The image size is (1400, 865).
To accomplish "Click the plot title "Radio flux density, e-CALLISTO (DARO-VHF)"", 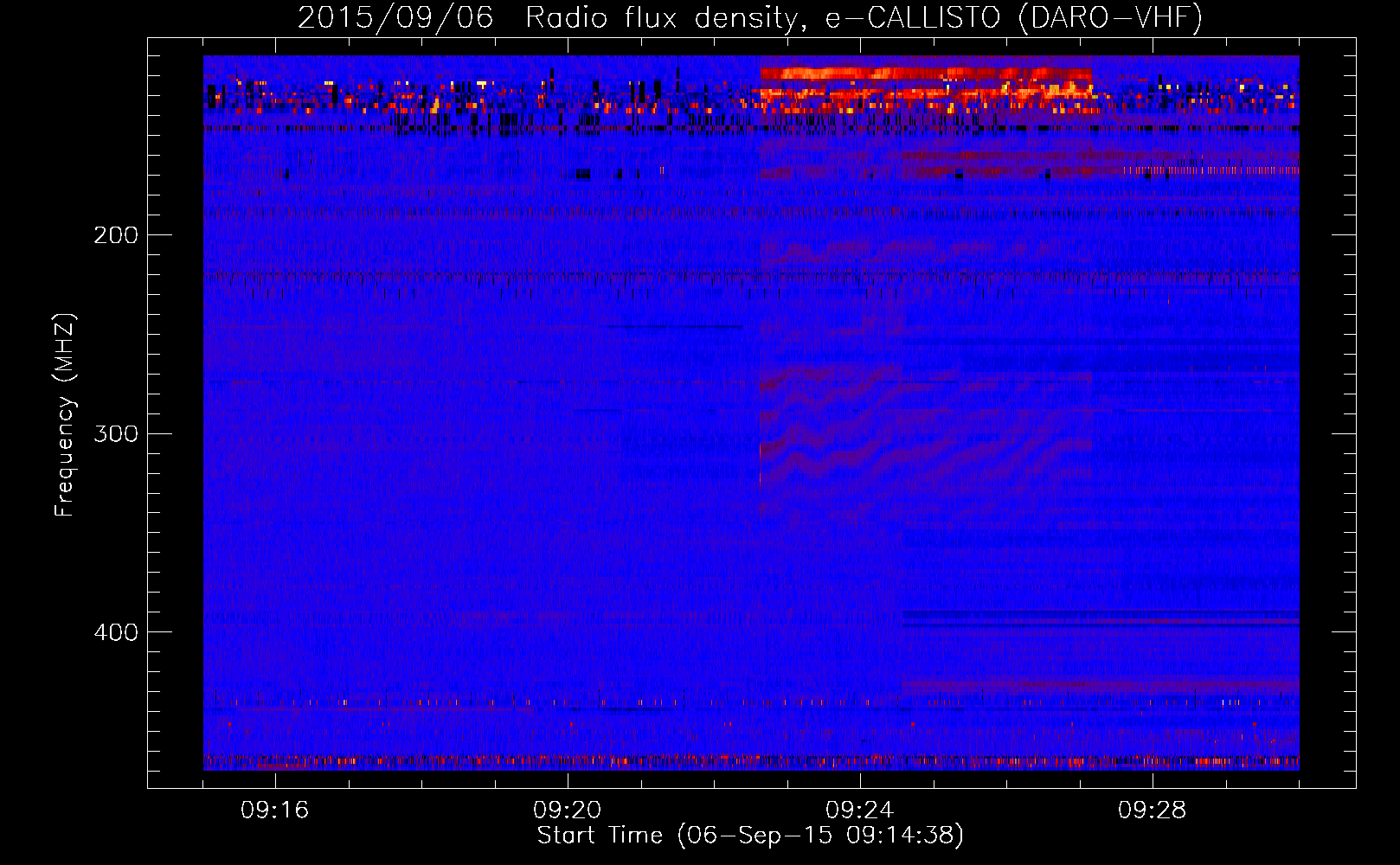I will pos(864,18).
